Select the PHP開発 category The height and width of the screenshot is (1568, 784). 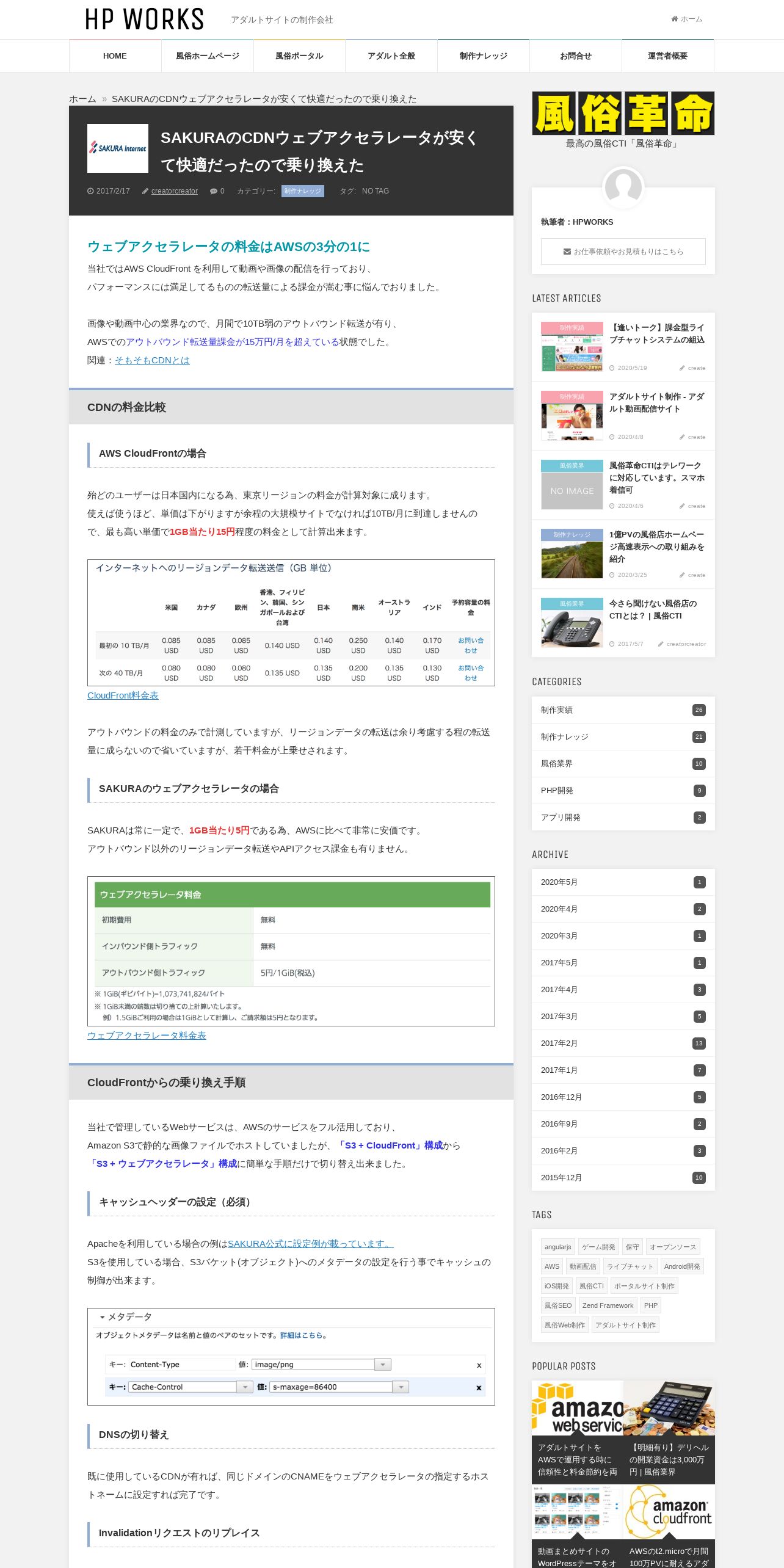(623, 790)
